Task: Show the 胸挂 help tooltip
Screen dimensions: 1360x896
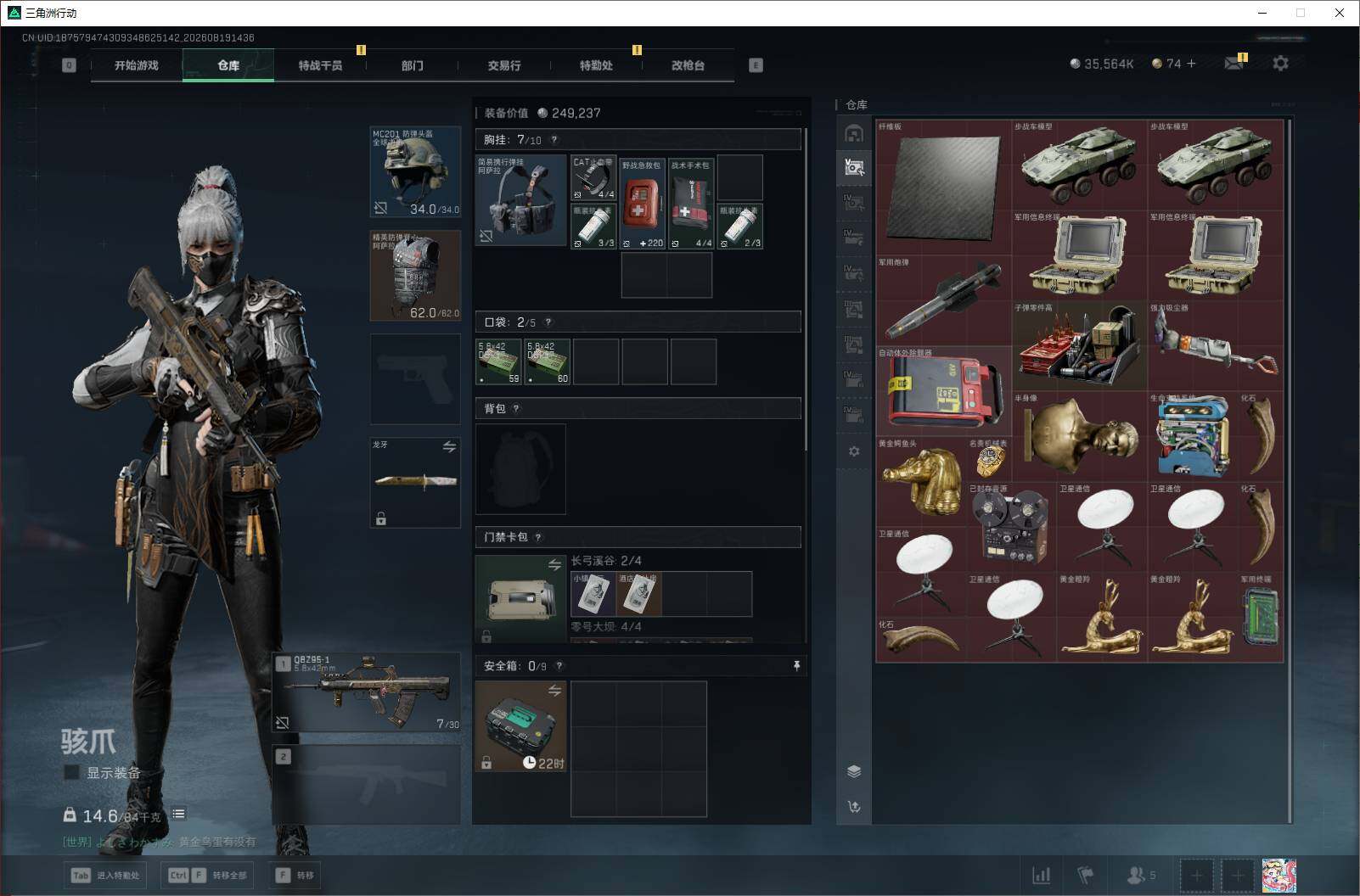Action: (x=554, y=140)
